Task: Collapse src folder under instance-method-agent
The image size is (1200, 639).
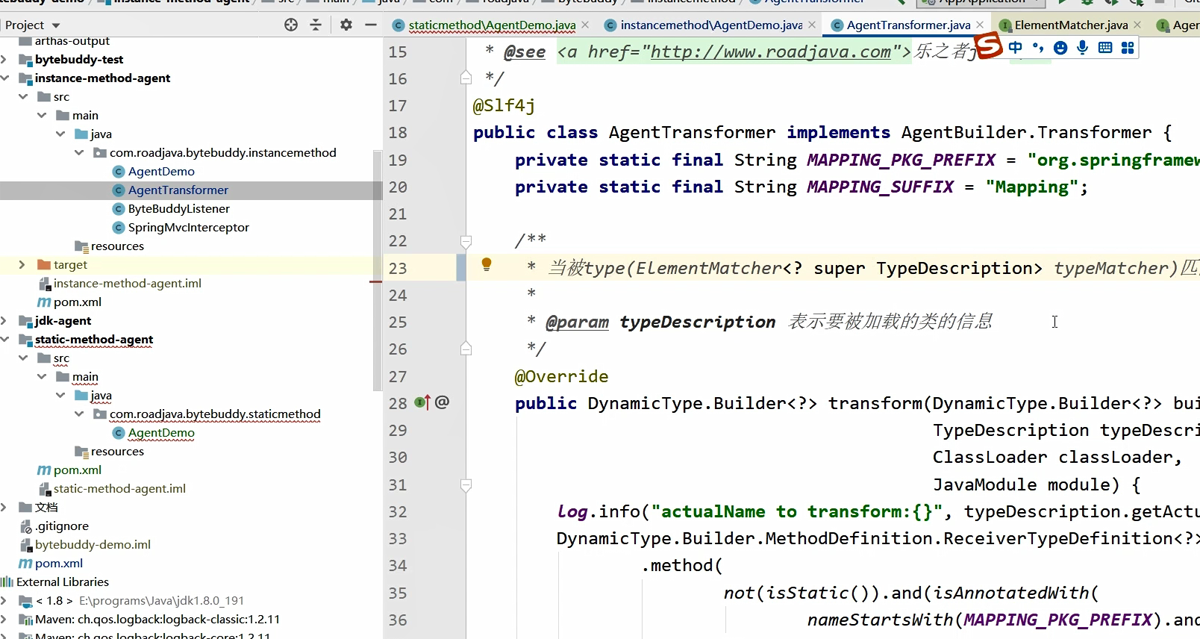Action: pos(23,97)
